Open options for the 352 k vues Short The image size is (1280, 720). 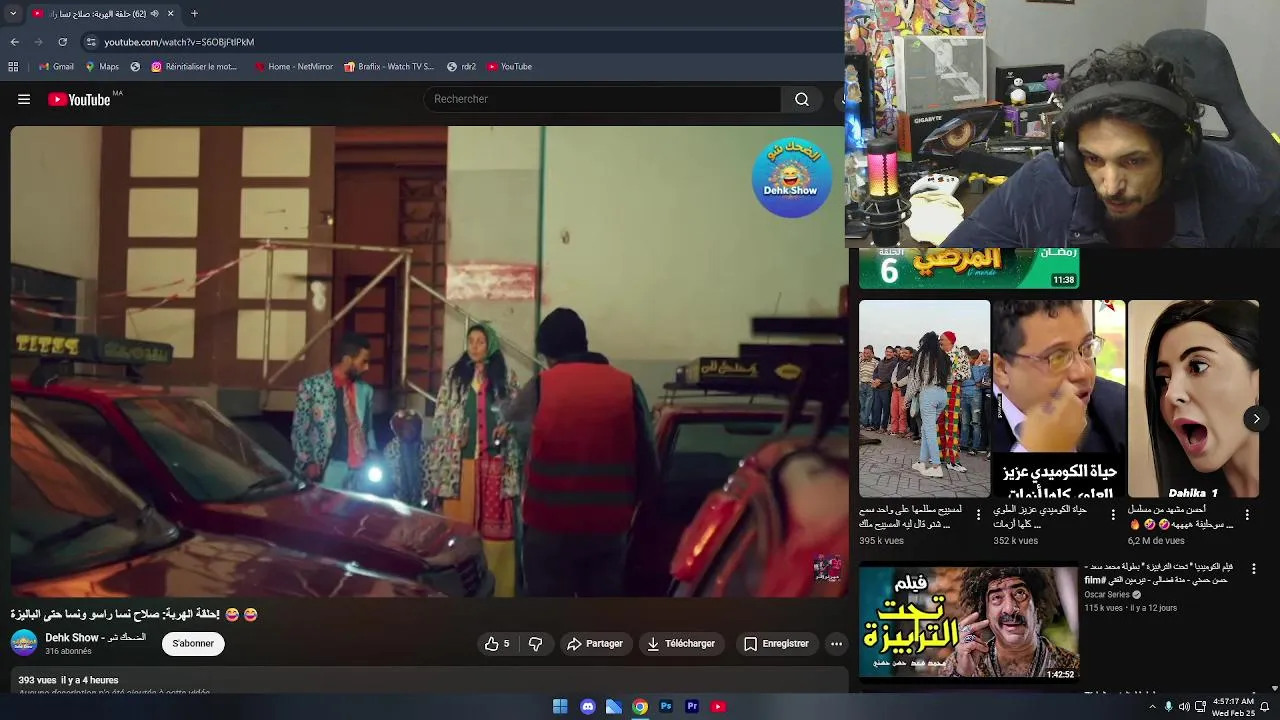pyautogui.click(x=1113, y=515)
